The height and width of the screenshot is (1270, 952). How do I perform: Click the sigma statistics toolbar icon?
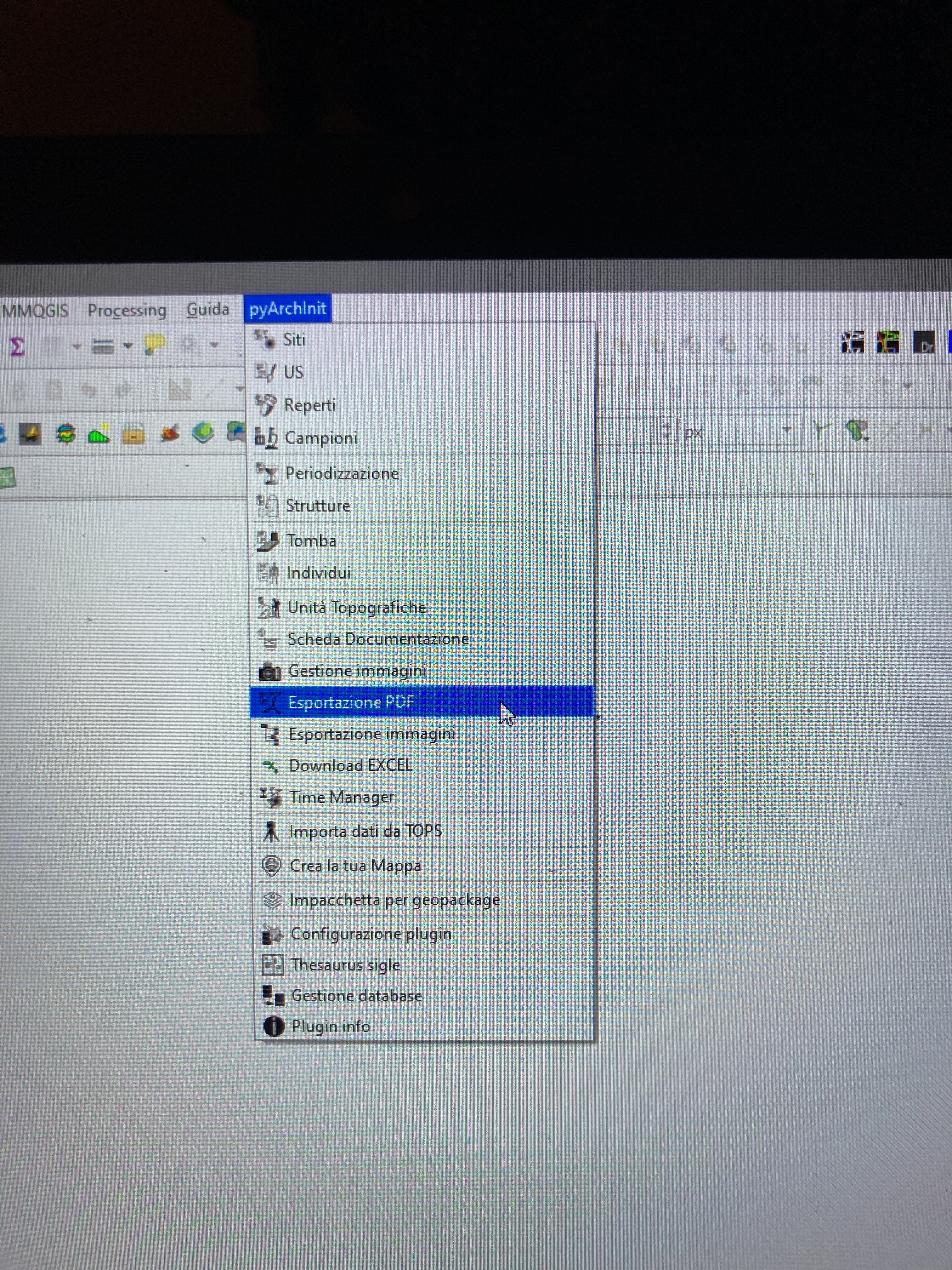17,346
